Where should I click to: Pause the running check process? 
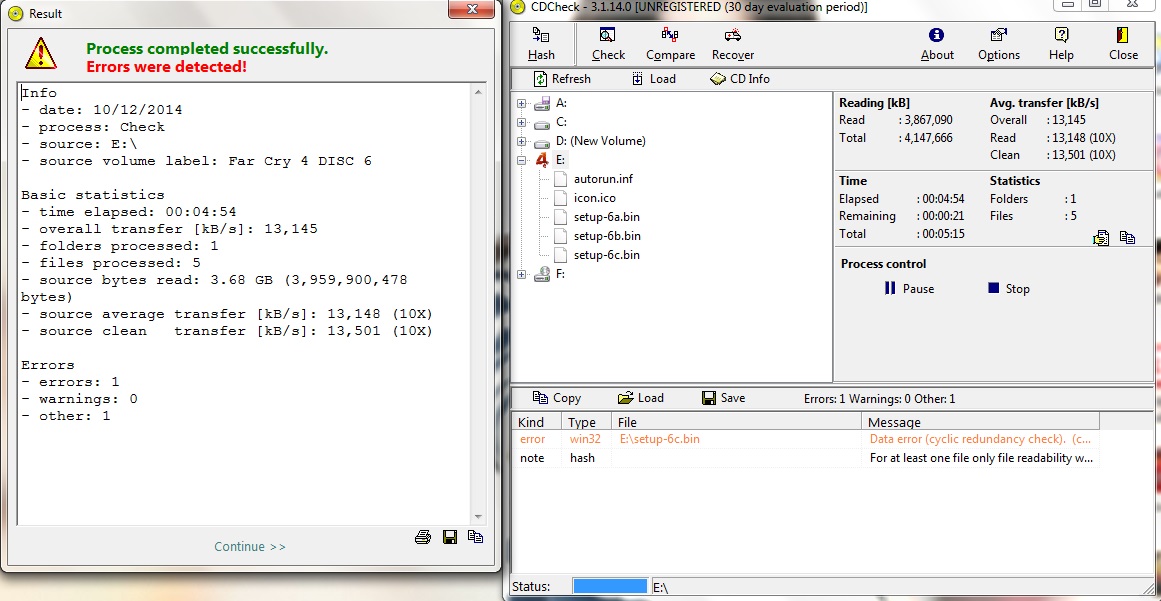click(x=909, y=289)
